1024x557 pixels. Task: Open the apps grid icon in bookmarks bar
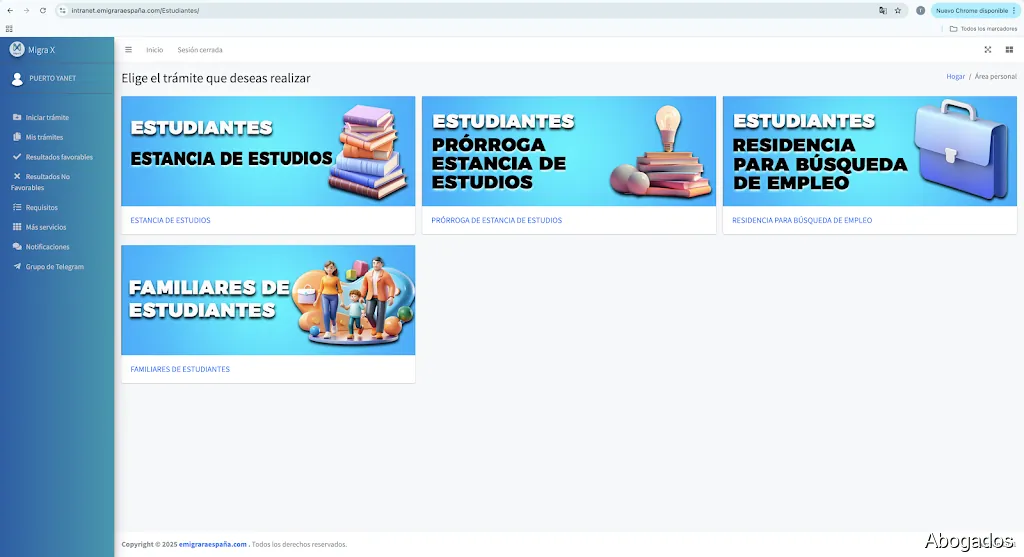(9, 29)
